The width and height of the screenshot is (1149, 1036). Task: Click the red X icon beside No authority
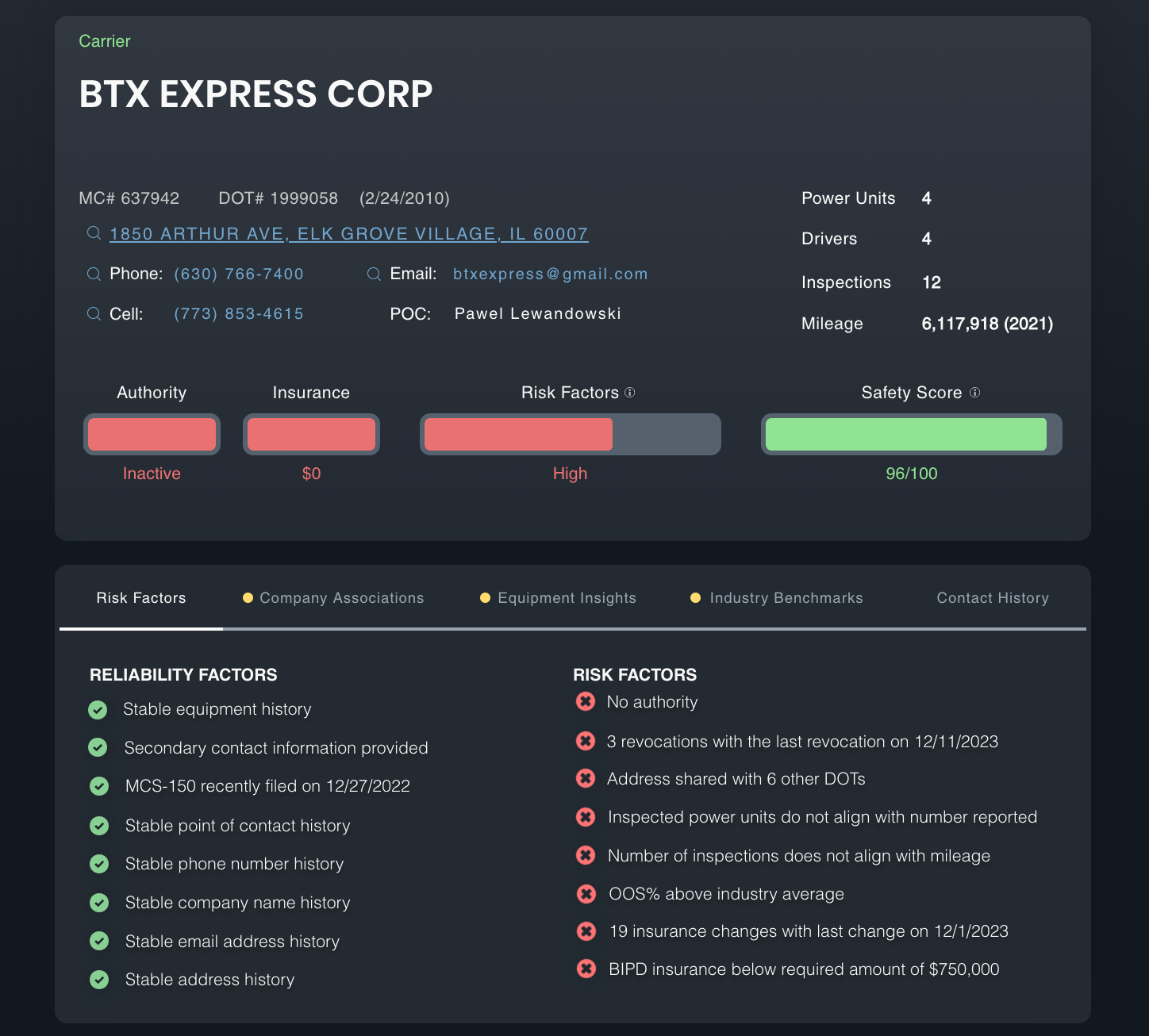(x=586, y=701)
